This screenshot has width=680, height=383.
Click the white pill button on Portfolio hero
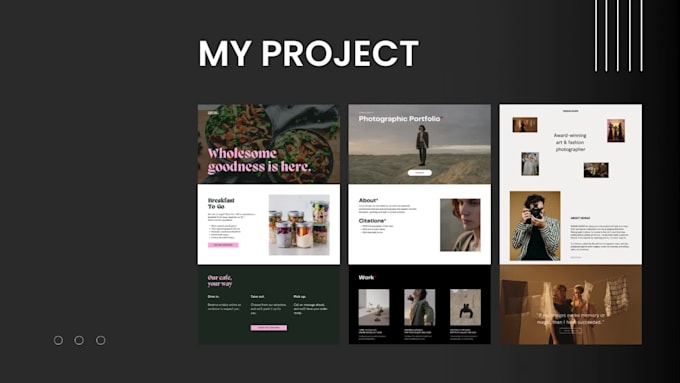click(420, 173)
